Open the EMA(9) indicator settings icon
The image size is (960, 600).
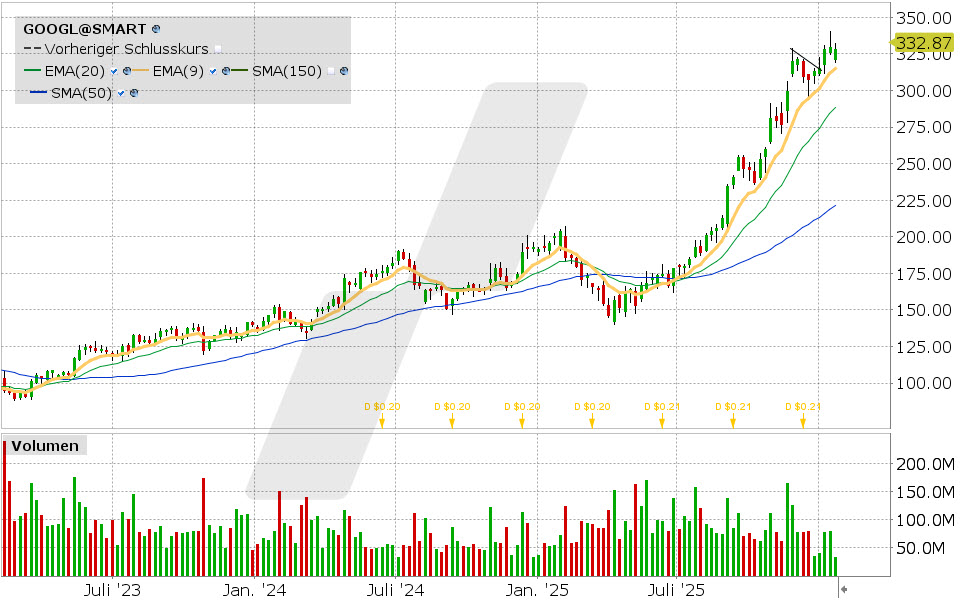227,71
